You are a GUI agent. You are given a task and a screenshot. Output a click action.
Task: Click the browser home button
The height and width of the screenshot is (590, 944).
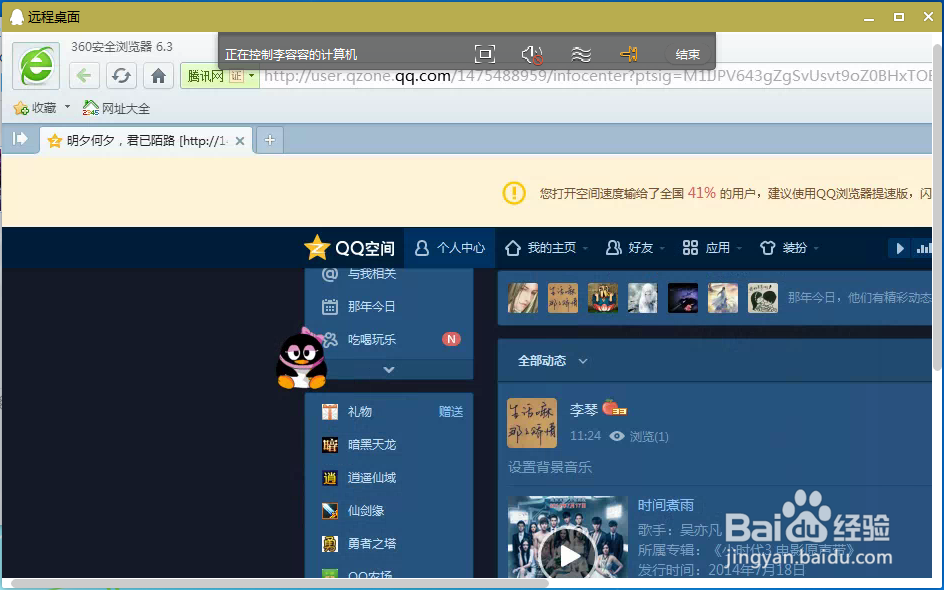[158, 76]
